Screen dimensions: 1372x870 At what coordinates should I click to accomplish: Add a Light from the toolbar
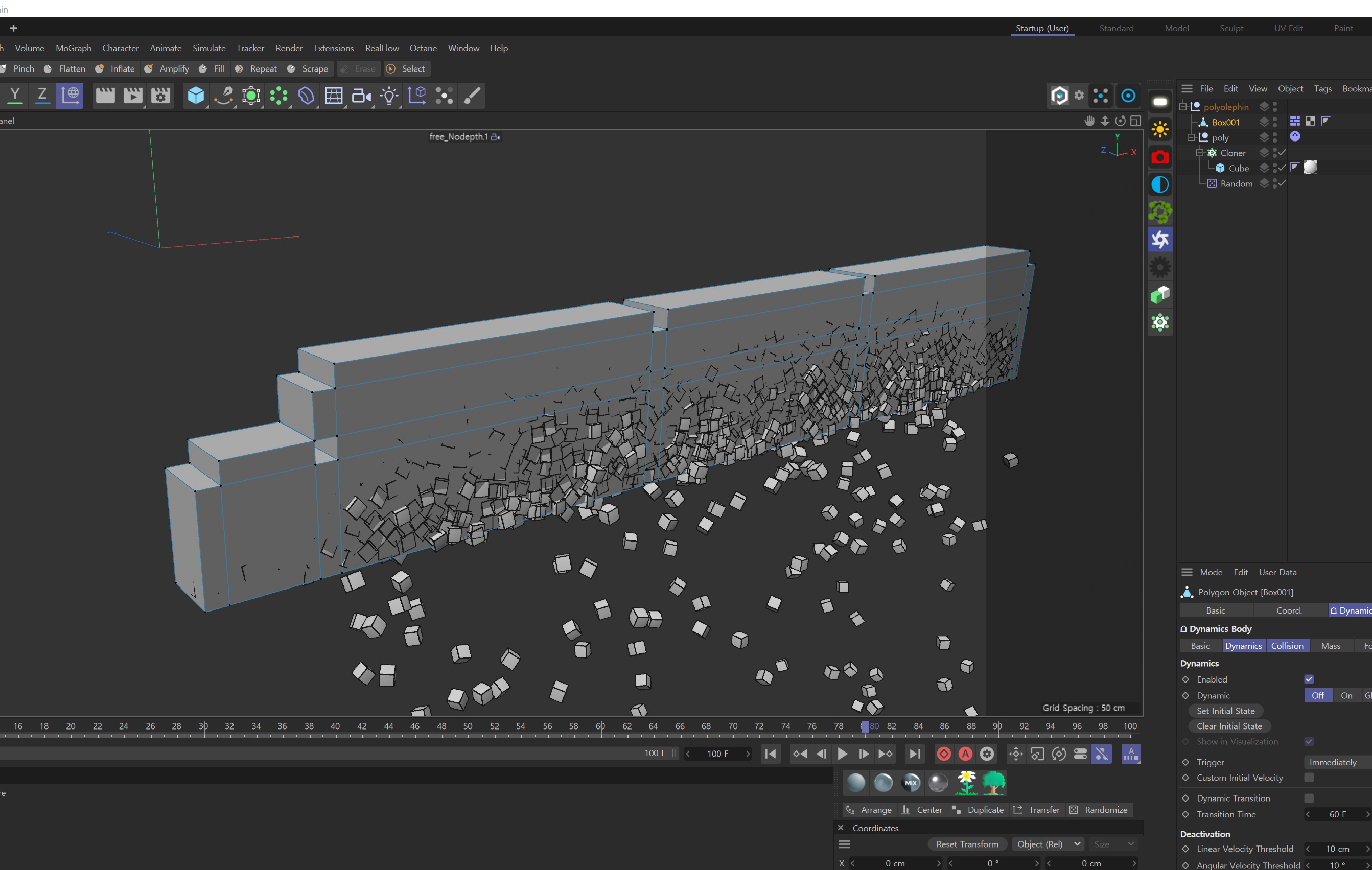(x=389, y=96)
